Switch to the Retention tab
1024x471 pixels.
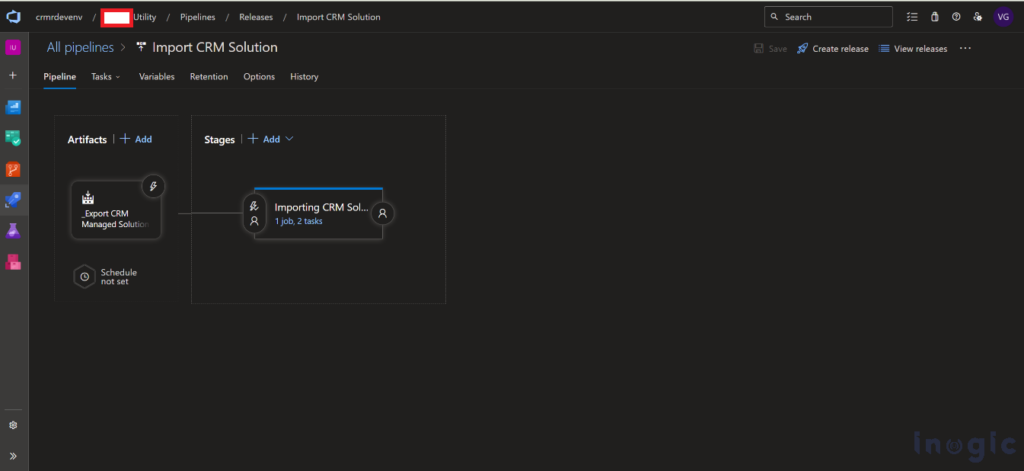(x=209, y=76)
